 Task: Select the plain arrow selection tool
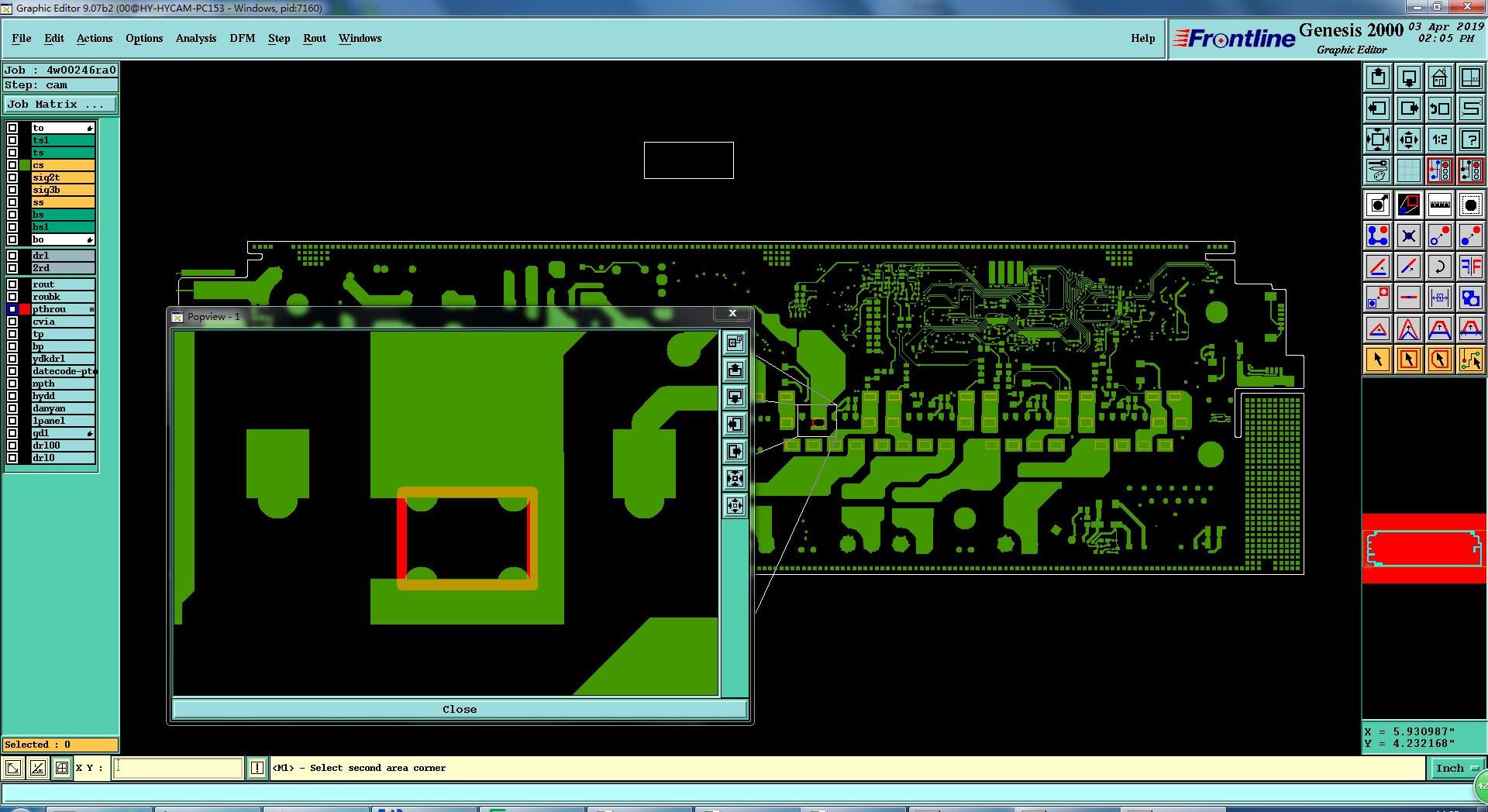(x=1378, y=360)
